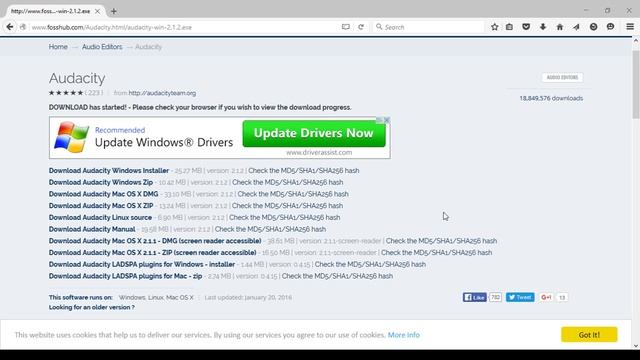
Task: Click Download Audacity Windows Zip
Action: (101, 182)
